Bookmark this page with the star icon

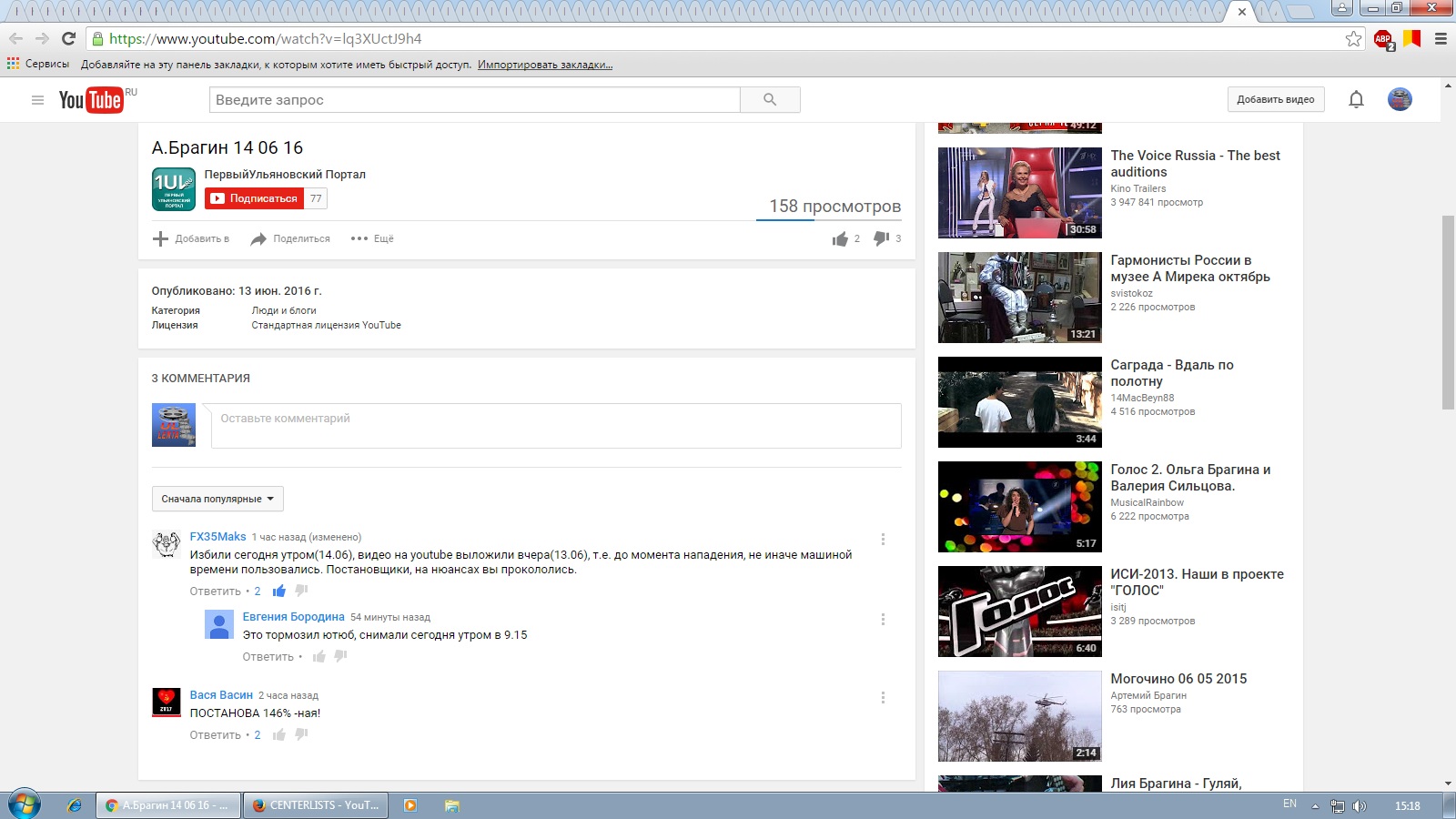pyautogui.click(x=1353, y=38)
